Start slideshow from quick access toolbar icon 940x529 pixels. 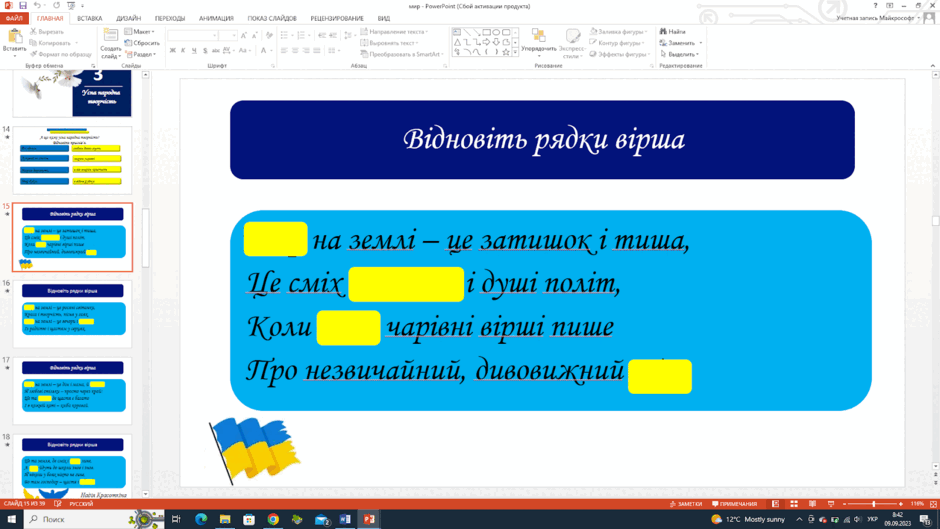pos(71,5)
